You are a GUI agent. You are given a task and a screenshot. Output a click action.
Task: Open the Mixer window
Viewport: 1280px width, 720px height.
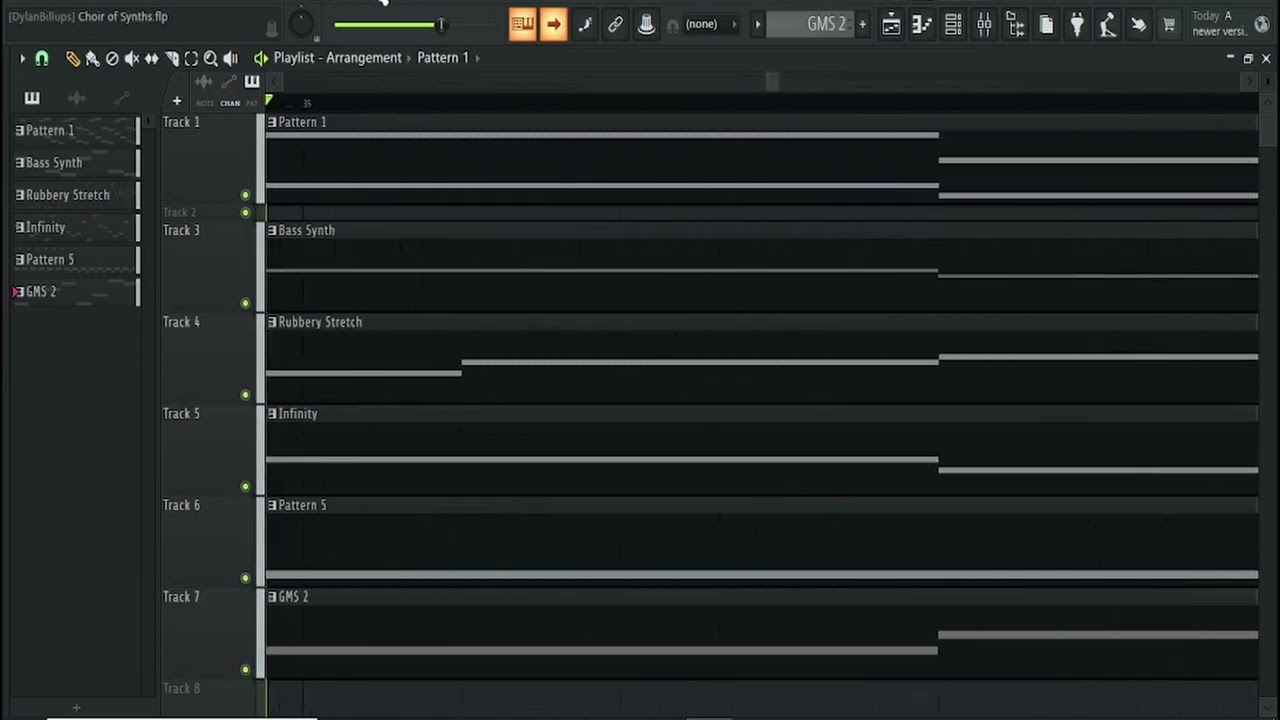point(984,25)
